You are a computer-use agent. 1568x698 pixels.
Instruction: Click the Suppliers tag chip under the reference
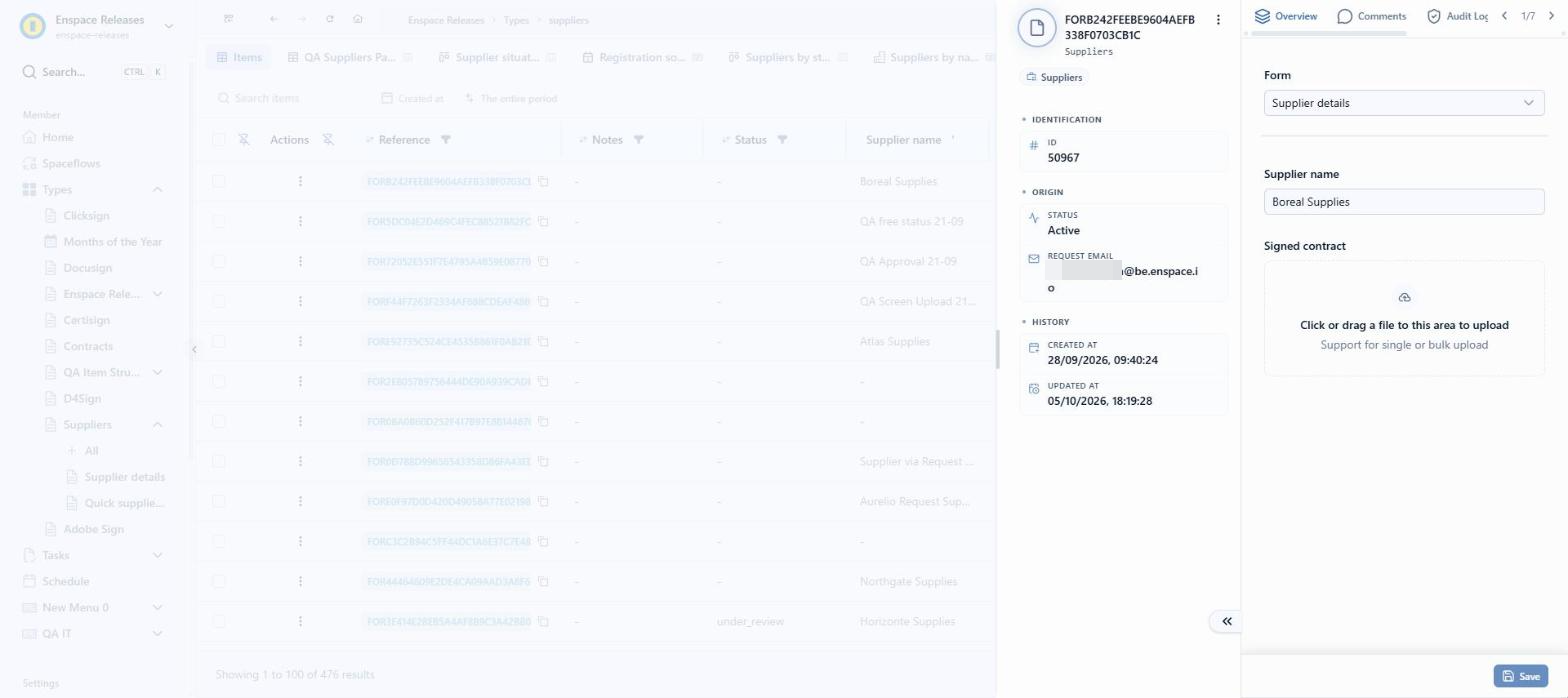(x=1053, y=77)
